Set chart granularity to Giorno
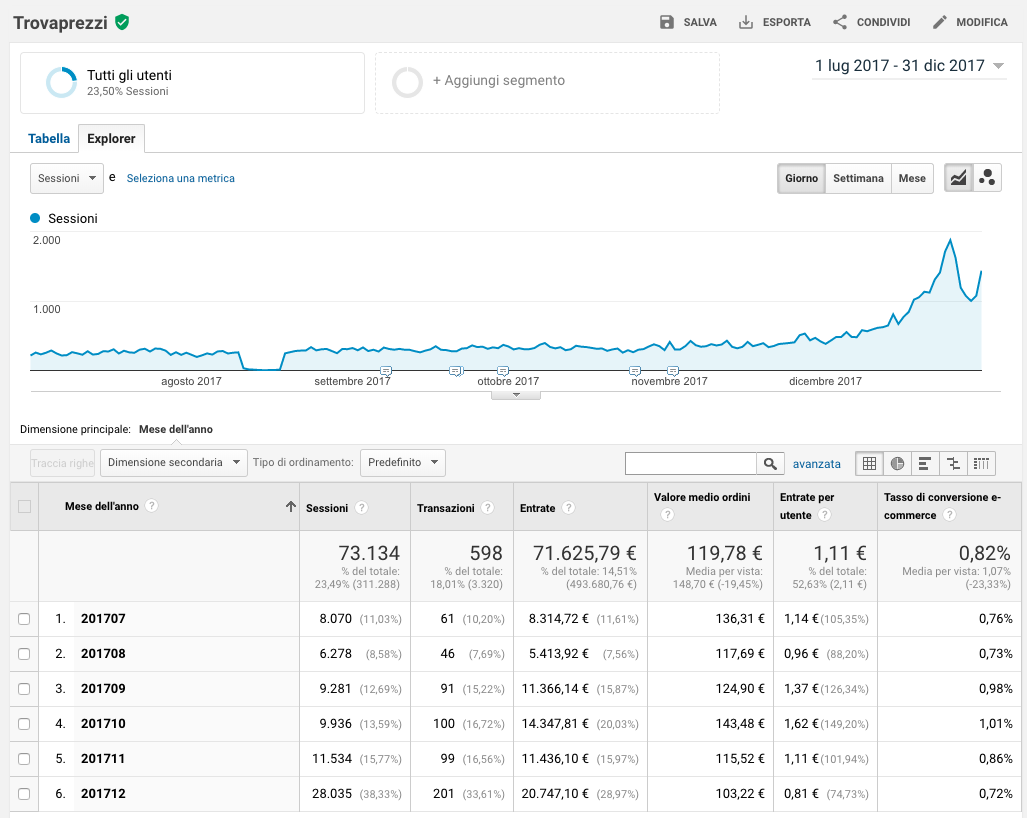The height and width of the screenshot is (818, 1027). point(802,178)
